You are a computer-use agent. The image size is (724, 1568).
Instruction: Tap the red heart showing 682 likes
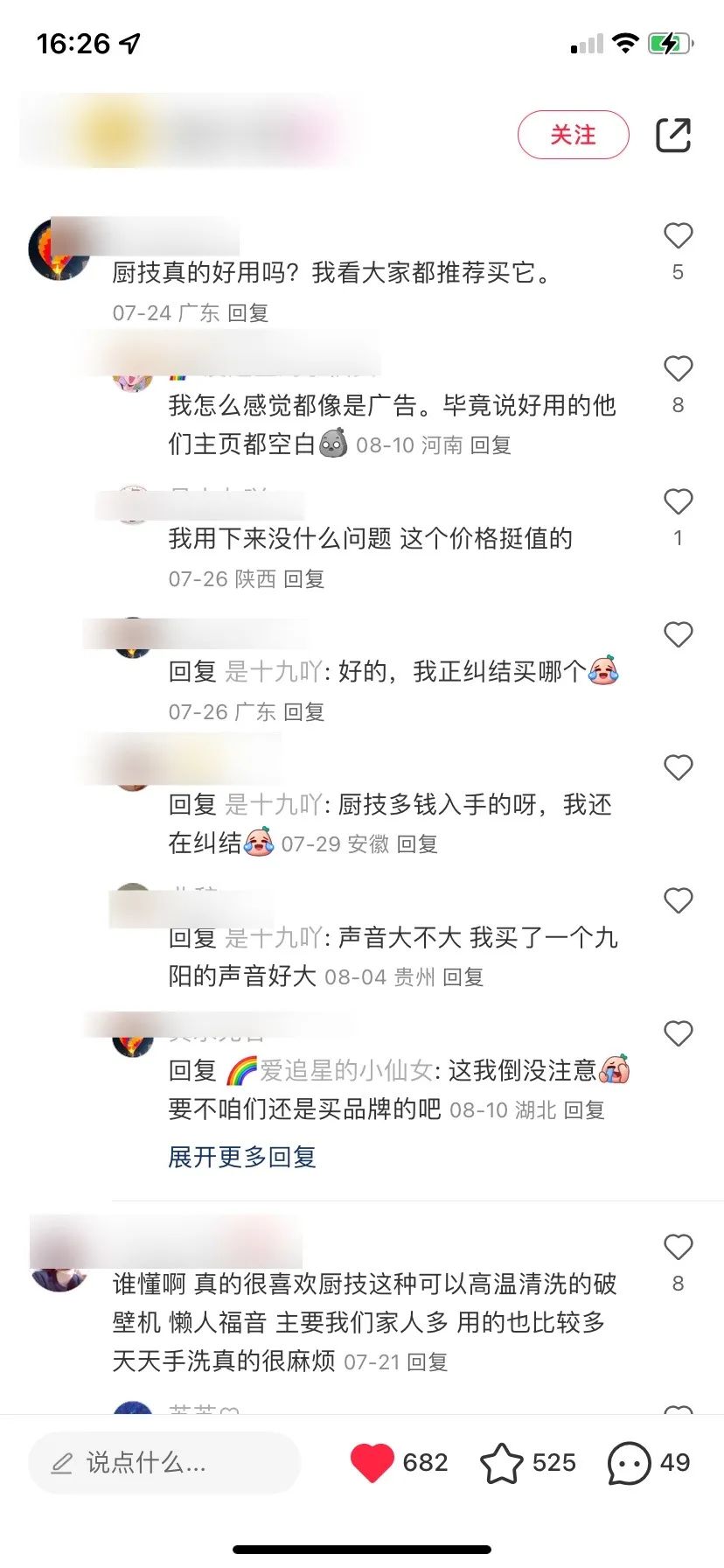click(372, 1463)
